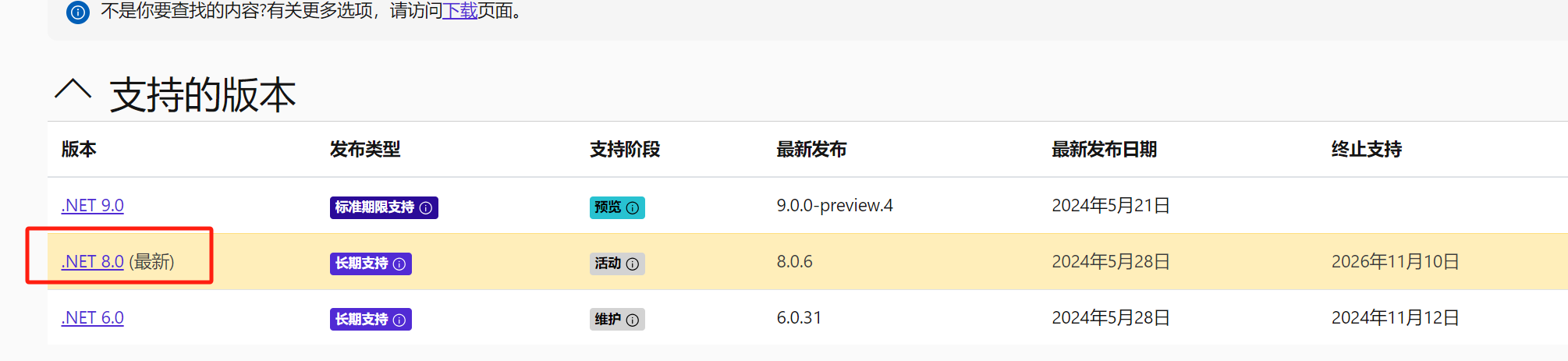The width and height of the screenshot is (1568, 361).
Task: Open the .NET 8.0 version link
Action: [93, 262]
